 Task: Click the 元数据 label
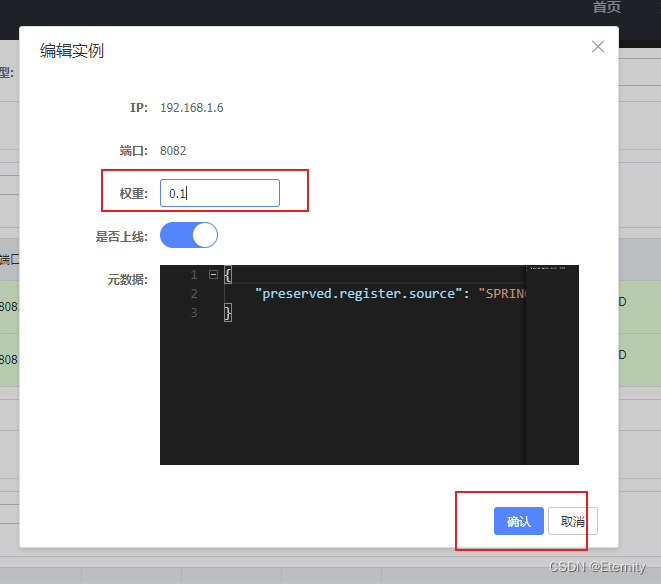click(127, 280)
